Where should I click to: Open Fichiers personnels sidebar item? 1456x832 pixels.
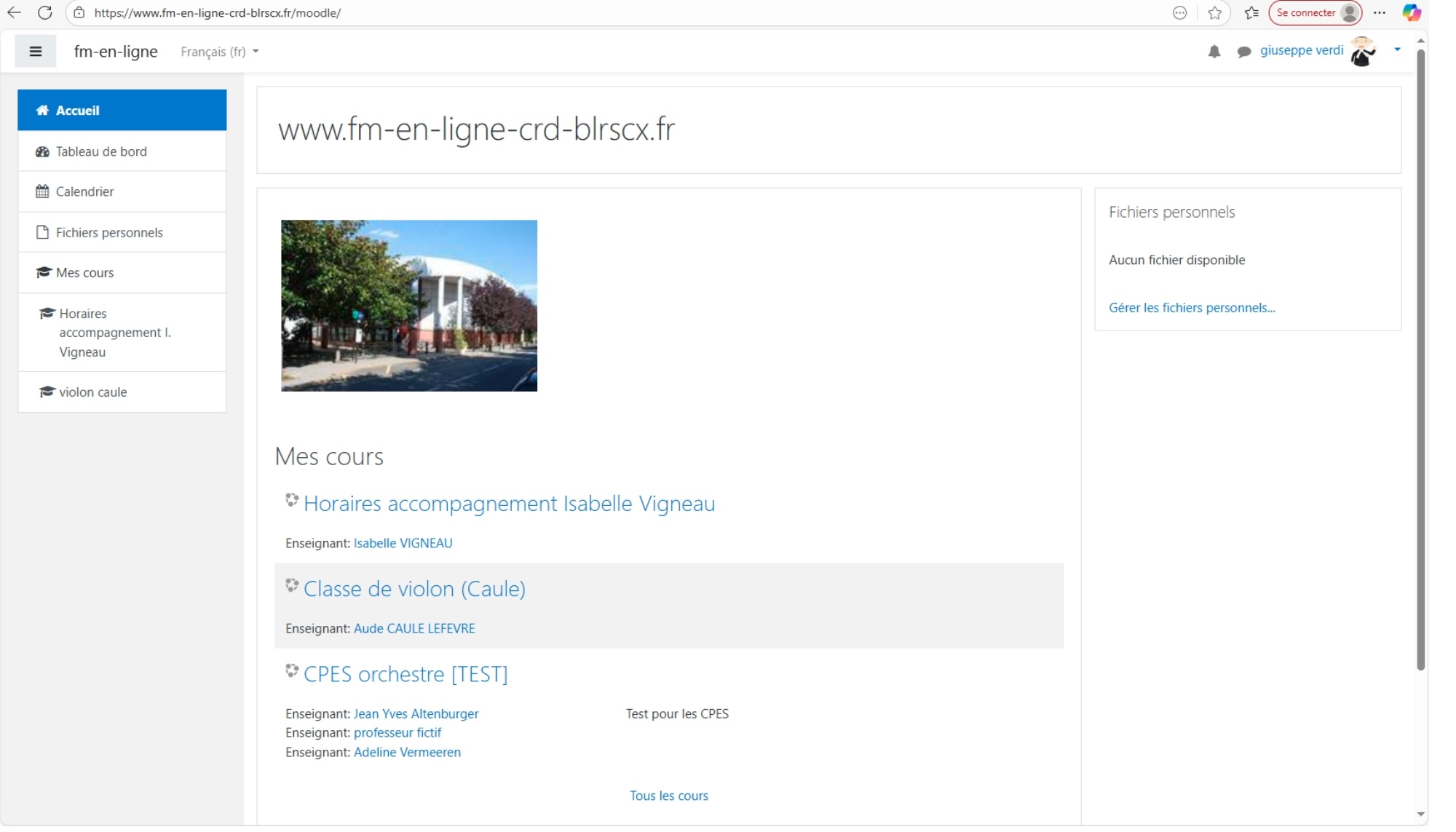[109, 232]
